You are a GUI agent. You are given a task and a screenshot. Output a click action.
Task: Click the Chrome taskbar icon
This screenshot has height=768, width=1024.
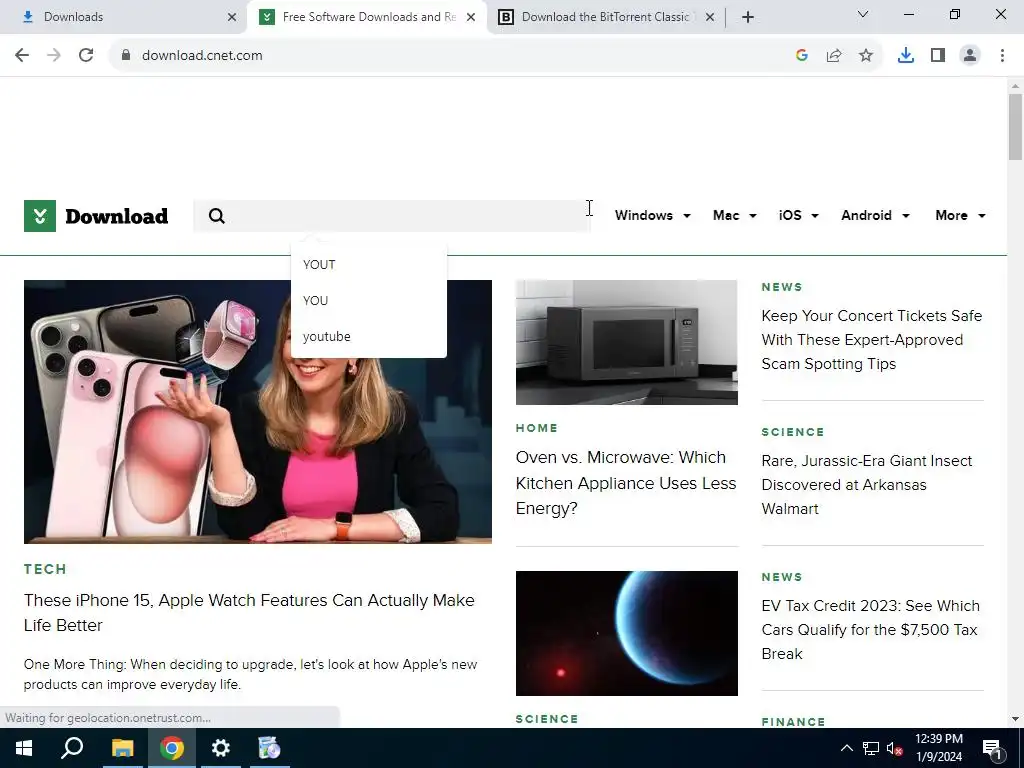pyautogui.click(x=172, y=748)
